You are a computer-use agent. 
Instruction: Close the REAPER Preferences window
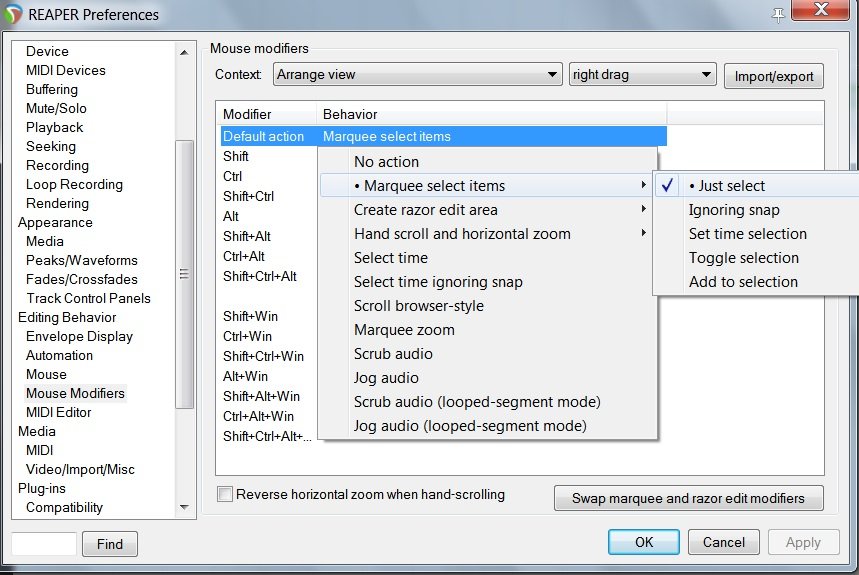pos(821,10)
